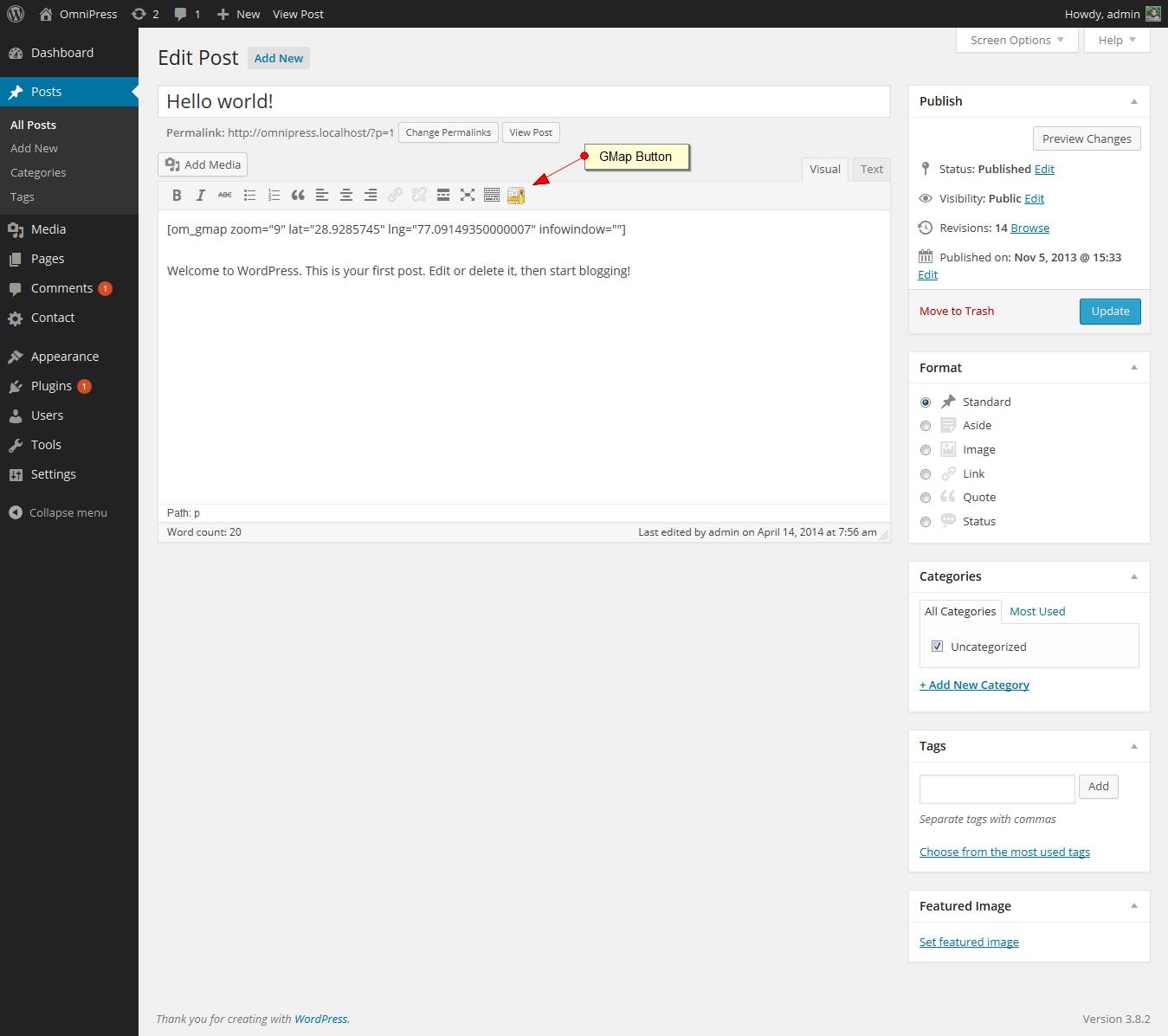Switch to the Text editor tab

[872, 170]
